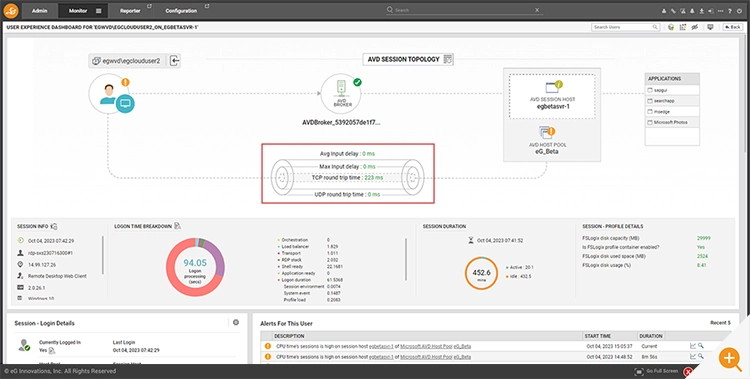
Task: Click the help question mark icon
Action: tap(730, 11)
